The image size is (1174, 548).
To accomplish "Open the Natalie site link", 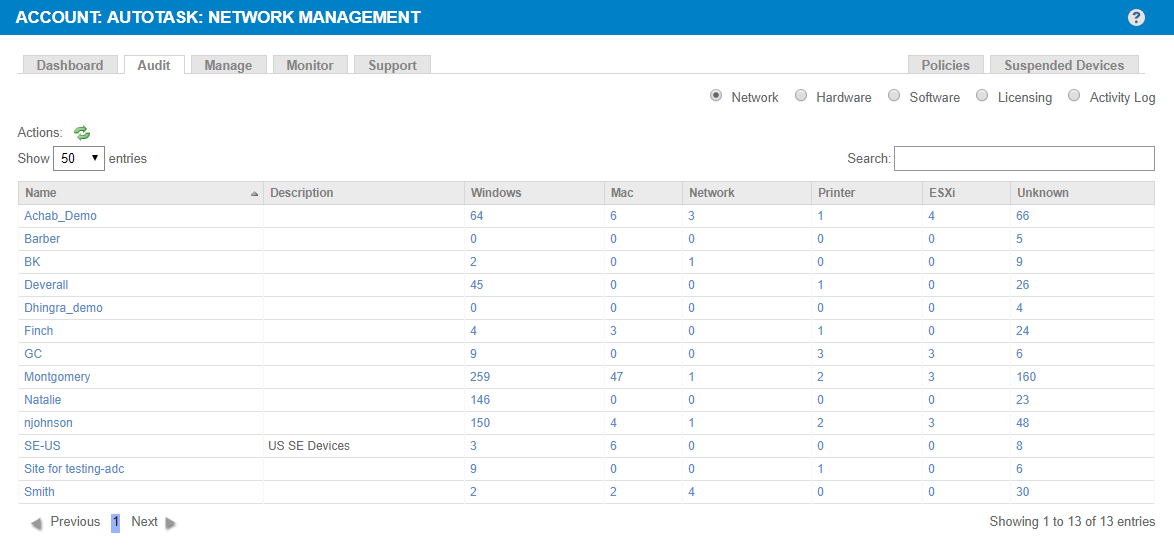I will click(x=43, y=400).
